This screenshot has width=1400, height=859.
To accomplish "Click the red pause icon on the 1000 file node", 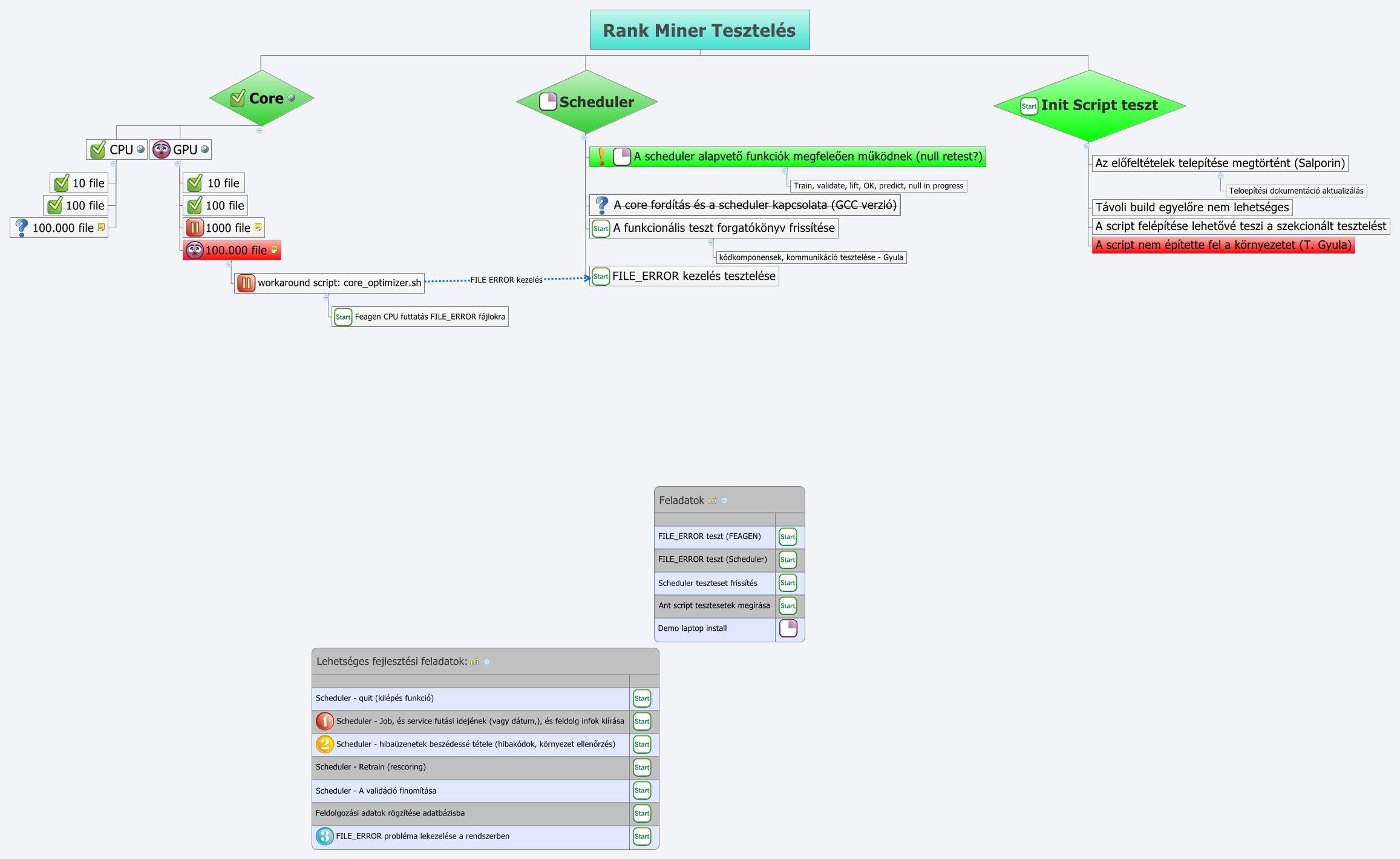I will (x=195, y=227).
